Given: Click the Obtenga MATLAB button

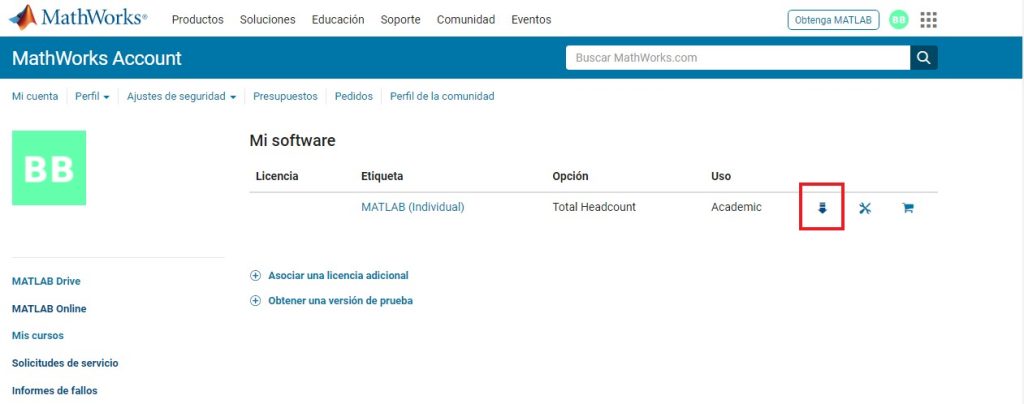Looking at the screenshot, I should coord(833,20).
